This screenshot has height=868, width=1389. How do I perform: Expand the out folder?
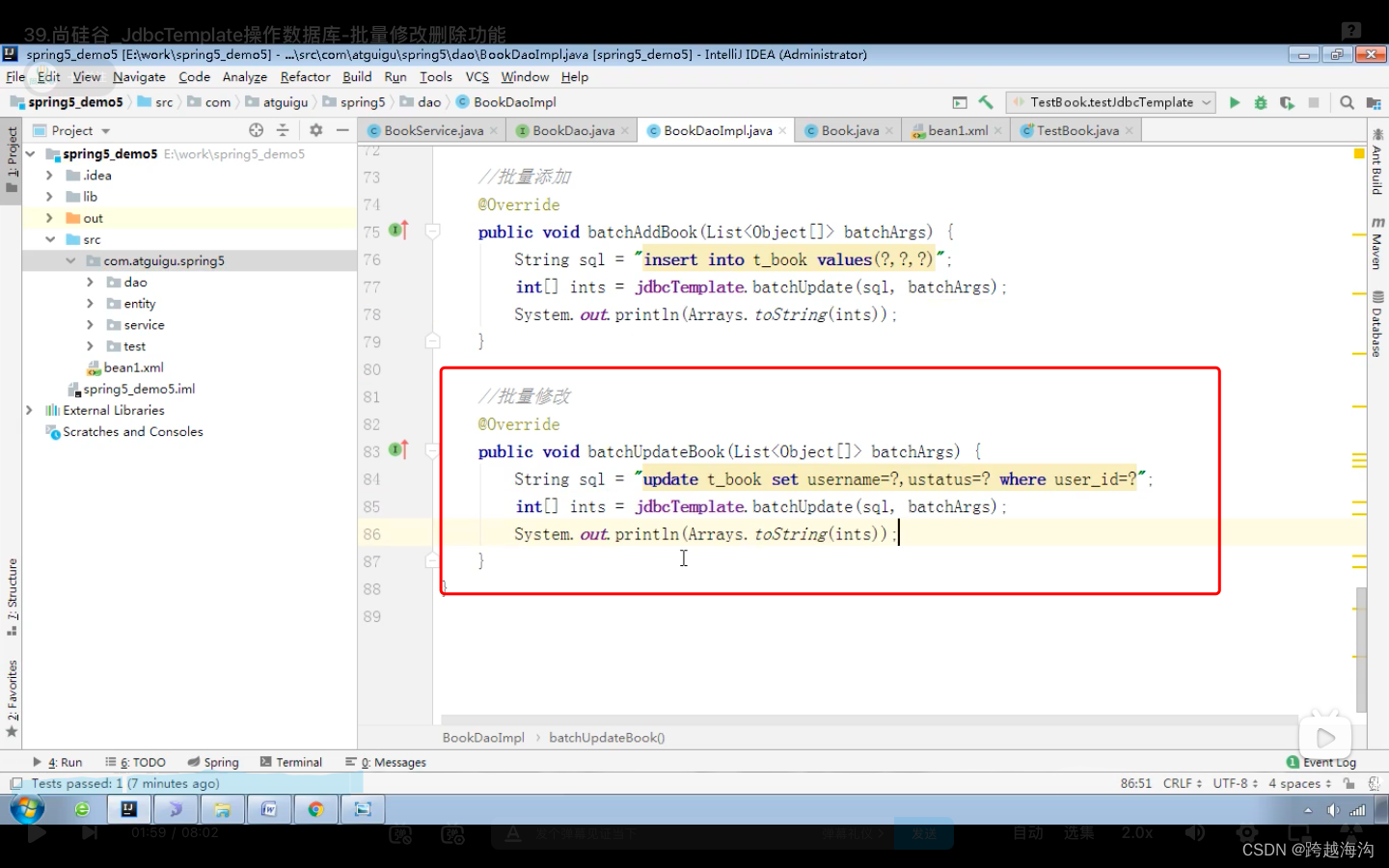tap(49, 218)
